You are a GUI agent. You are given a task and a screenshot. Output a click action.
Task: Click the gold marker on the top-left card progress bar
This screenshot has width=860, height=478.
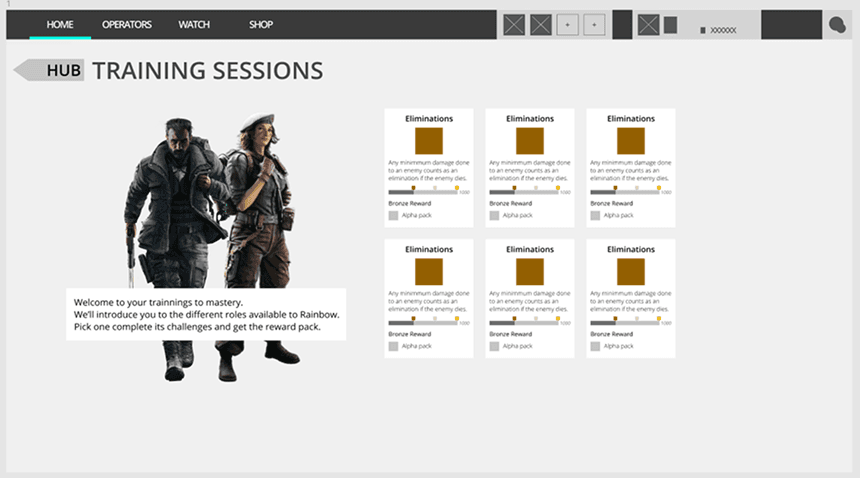pyautogui.click(x=457, y=188)
